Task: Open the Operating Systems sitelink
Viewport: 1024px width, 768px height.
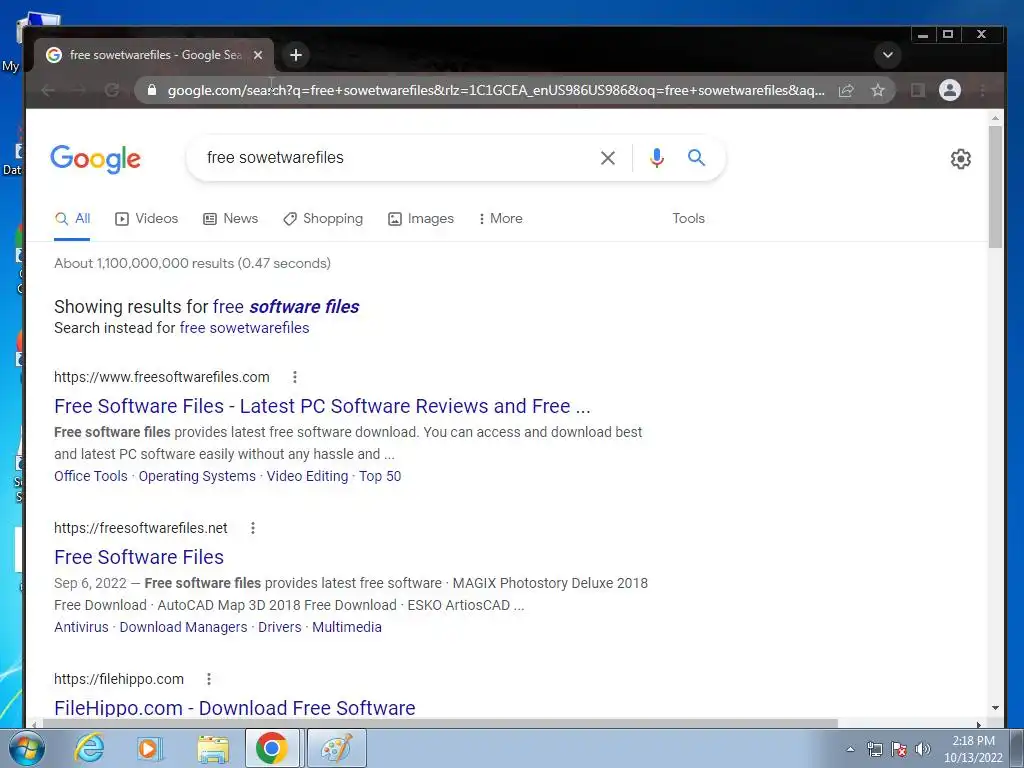Action: point(197,476)
